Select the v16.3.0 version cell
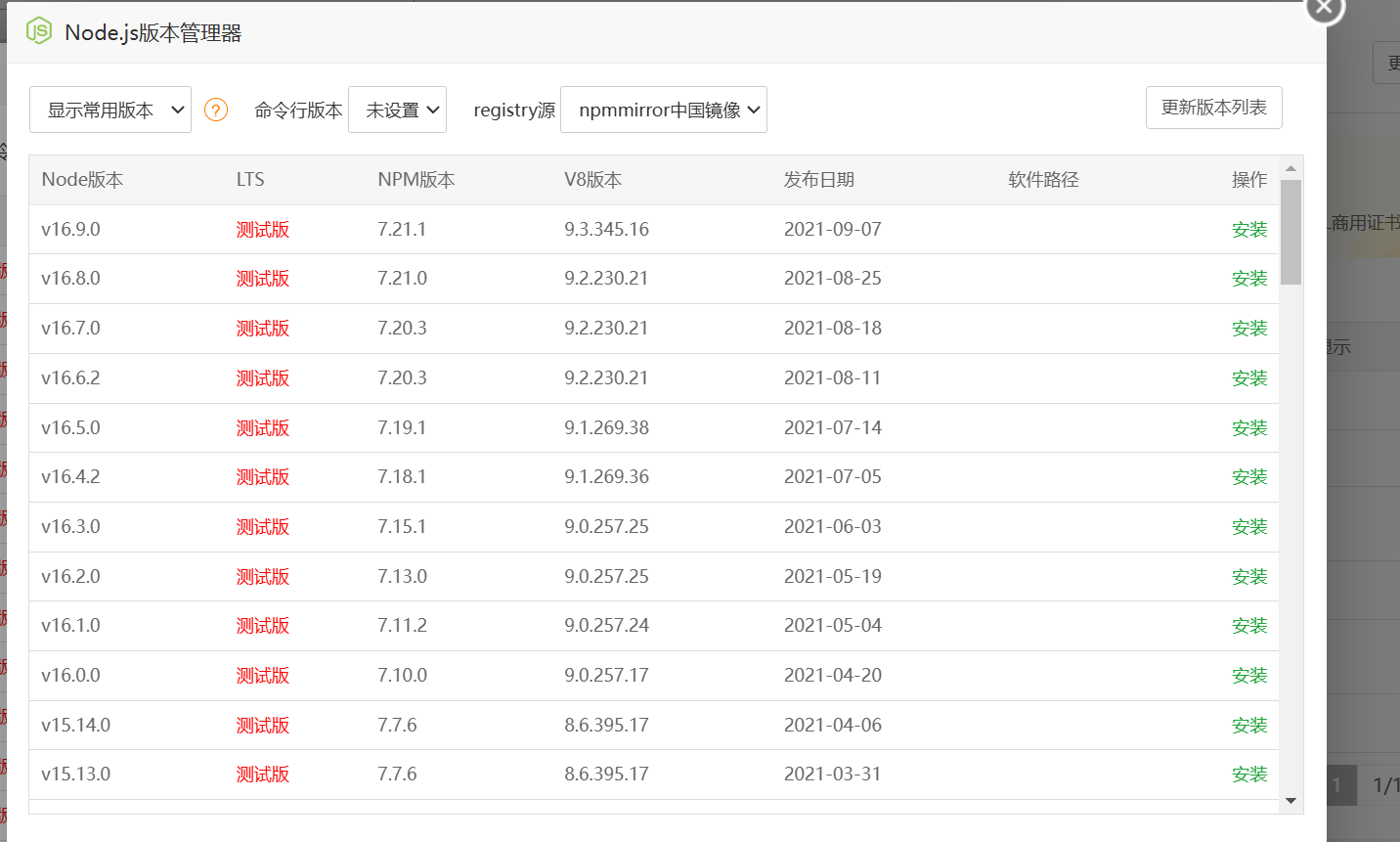 tap(70, 527)
